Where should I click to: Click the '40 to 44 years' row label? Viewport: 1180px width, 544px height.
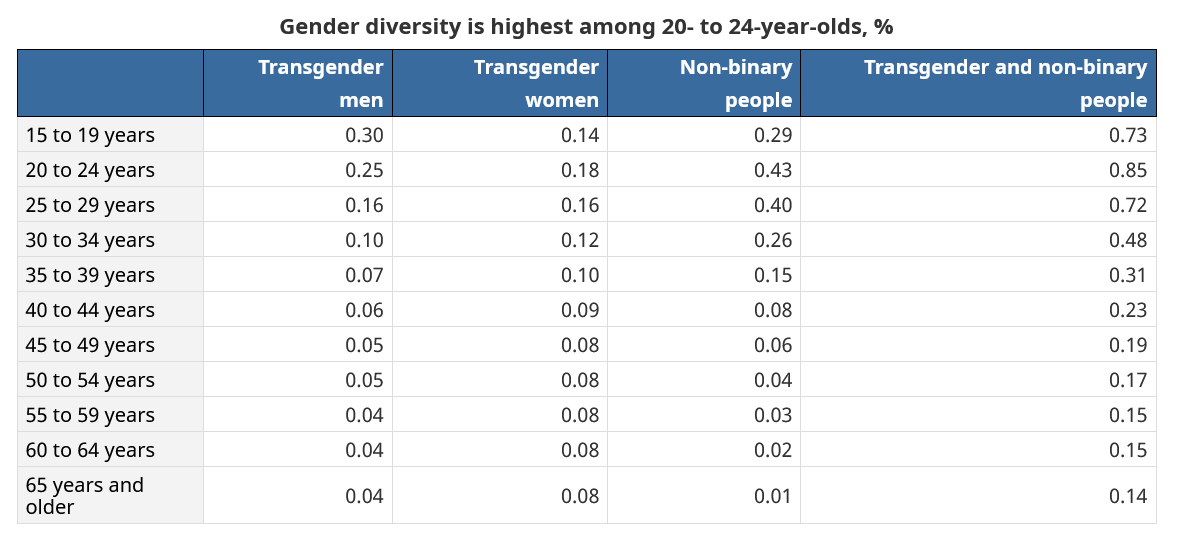[x=90, y=310]
